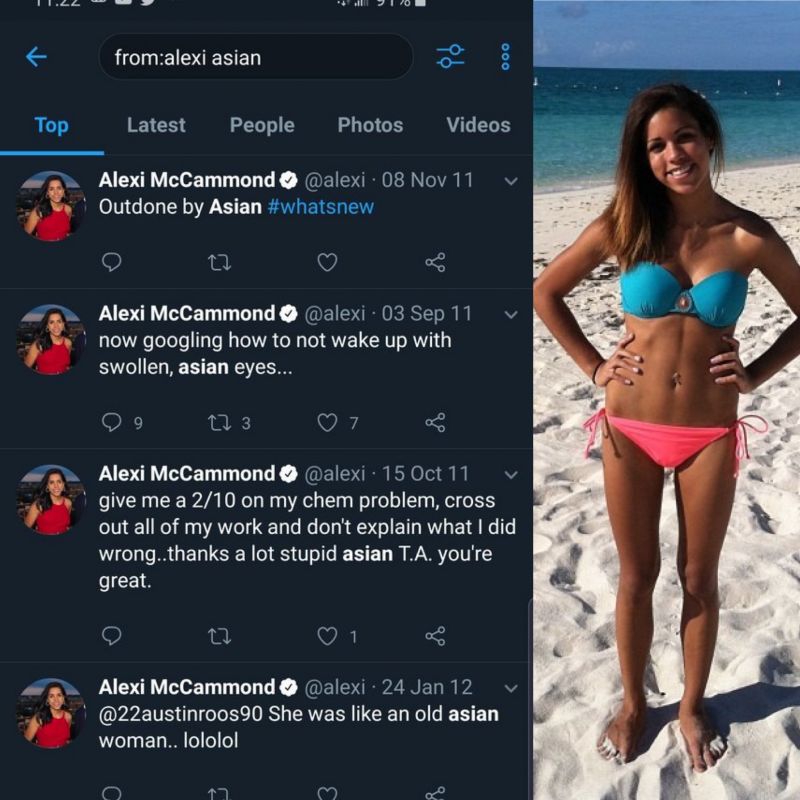Retweet the 15 Oct 11 tweet

click(220, 636)
